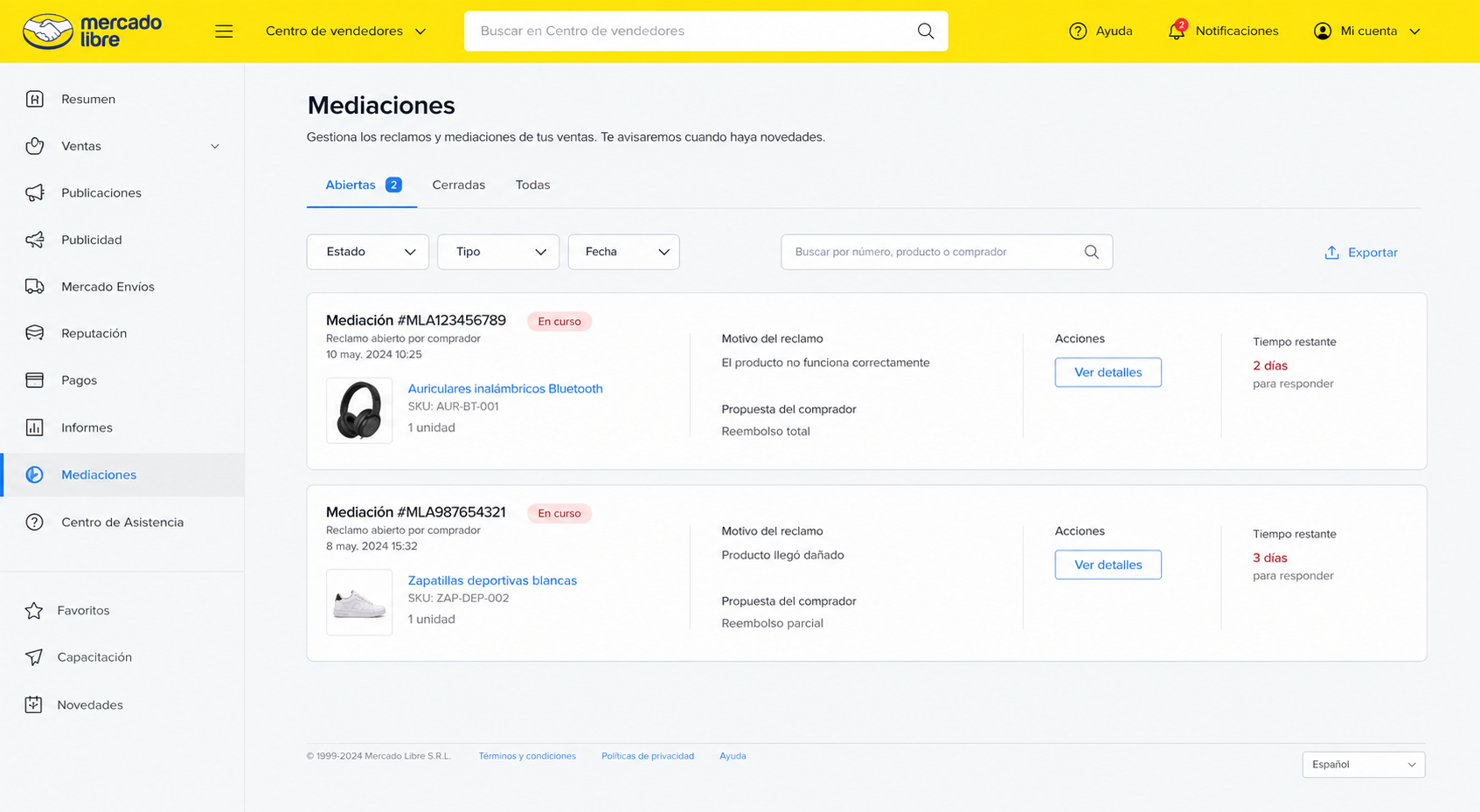Open the Políticas de privacidad link

click(648, 756)
